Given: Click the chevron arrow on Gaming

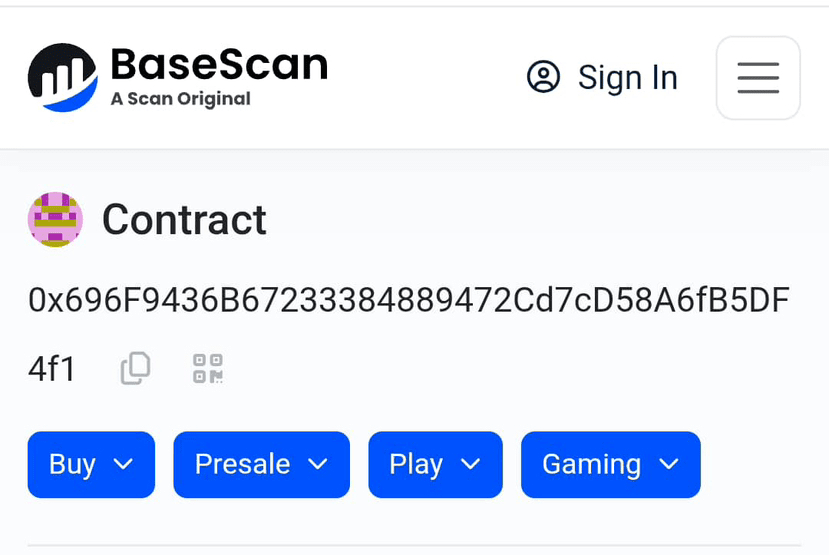Looking at the screenshot, I should 669,464.
